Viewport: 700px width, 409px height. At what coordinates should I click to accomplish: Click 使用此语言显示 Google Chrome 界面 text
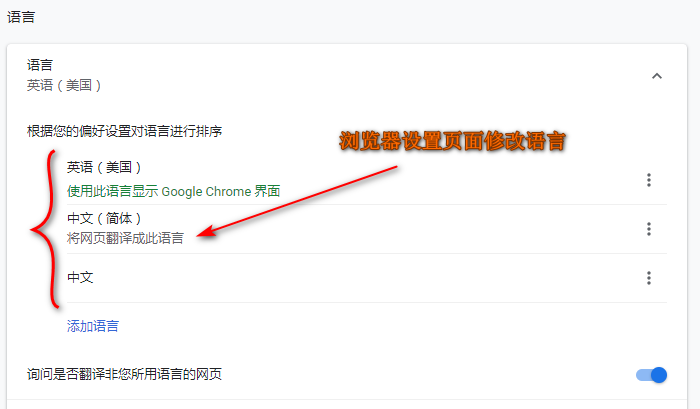click(174, 192)
